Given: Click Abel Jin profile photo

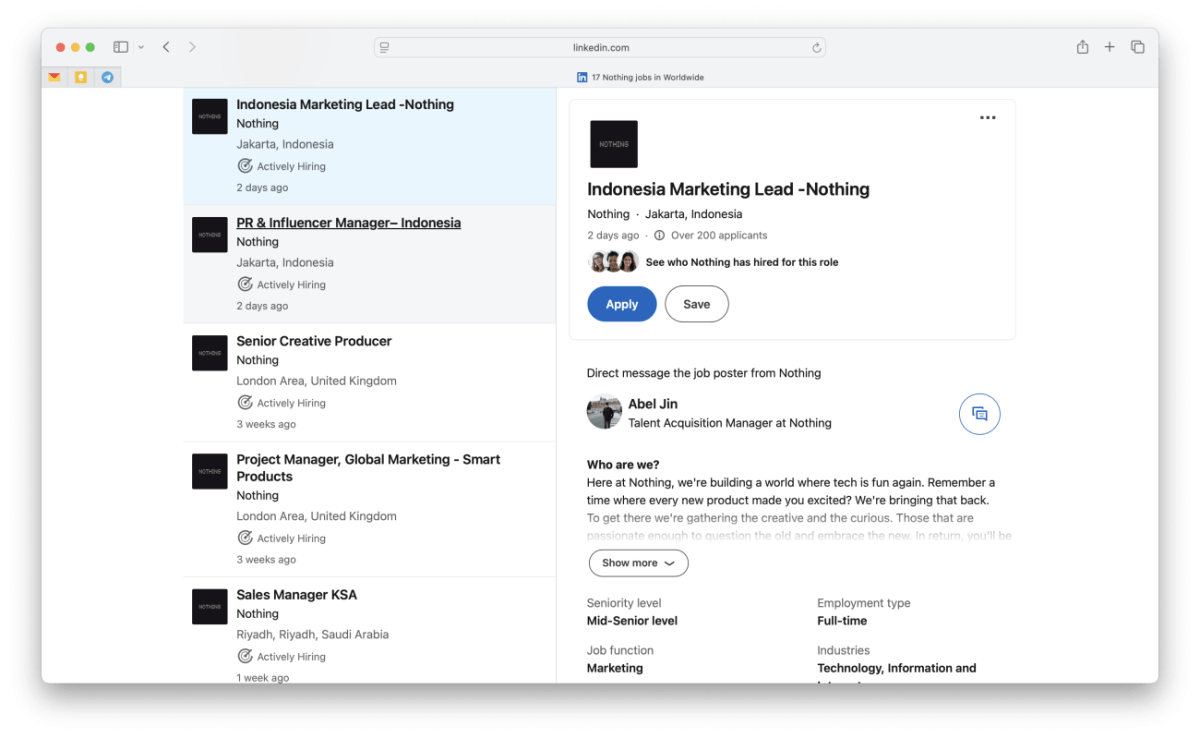Looking at the screenshot, I should pos(604,412).
